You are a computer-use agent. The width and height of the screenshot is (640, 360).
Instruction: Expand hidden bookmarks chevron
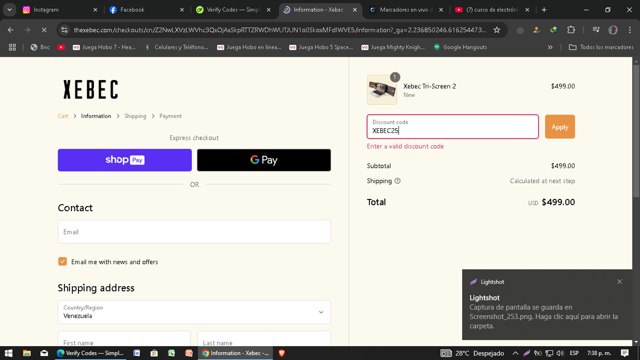tap(550, 47)
